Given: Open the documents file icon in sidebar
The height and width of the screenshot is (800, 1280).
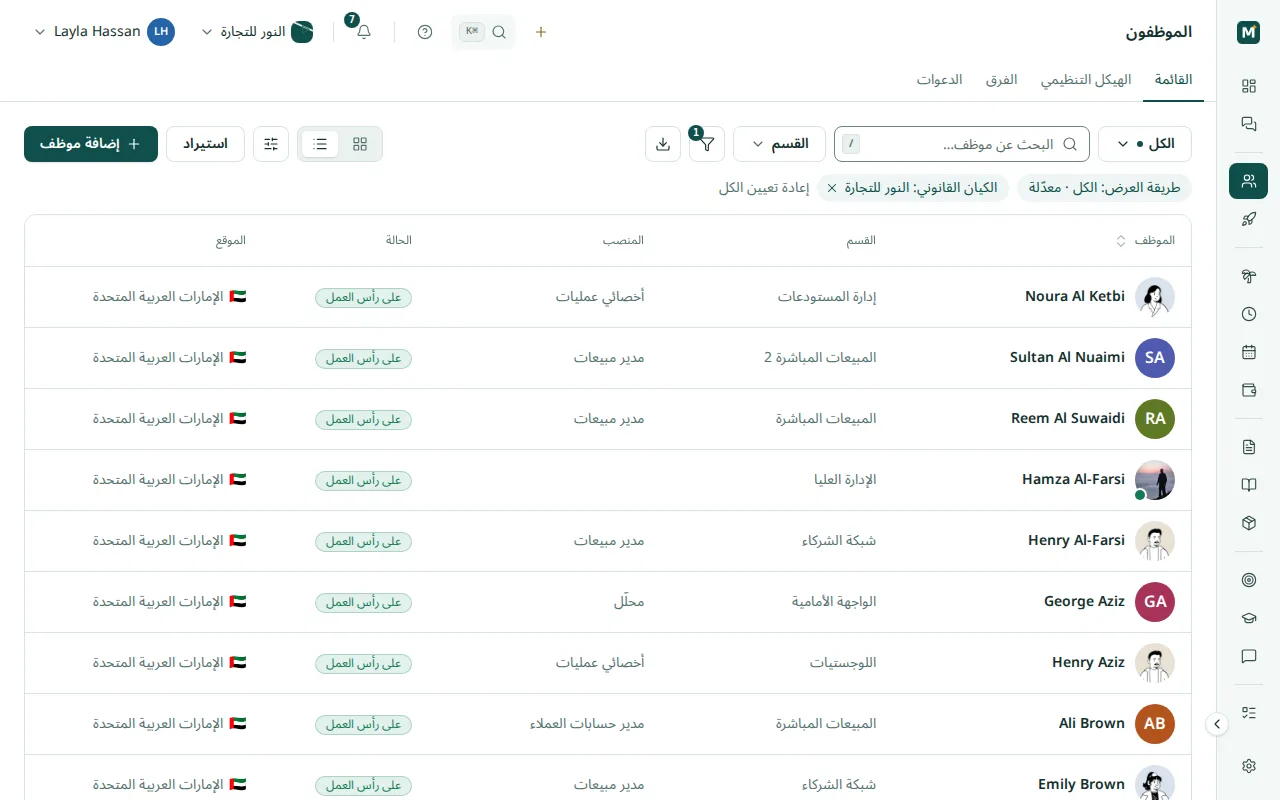Looking at the screenshot, I should tap(1248, 447).
